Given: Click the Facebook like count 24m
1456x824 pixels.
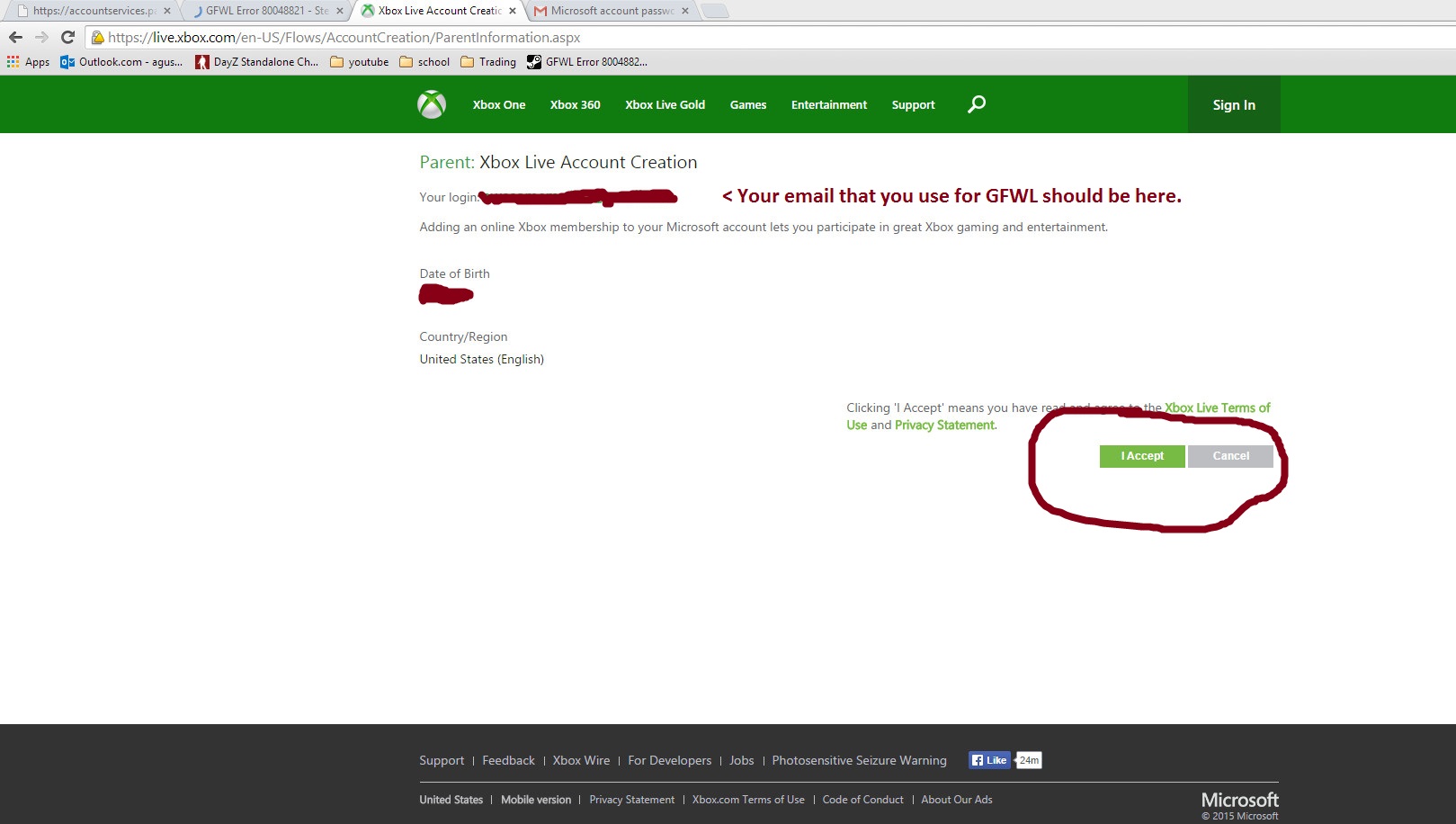Looking at the screenshot, I should coord(1029,760).
